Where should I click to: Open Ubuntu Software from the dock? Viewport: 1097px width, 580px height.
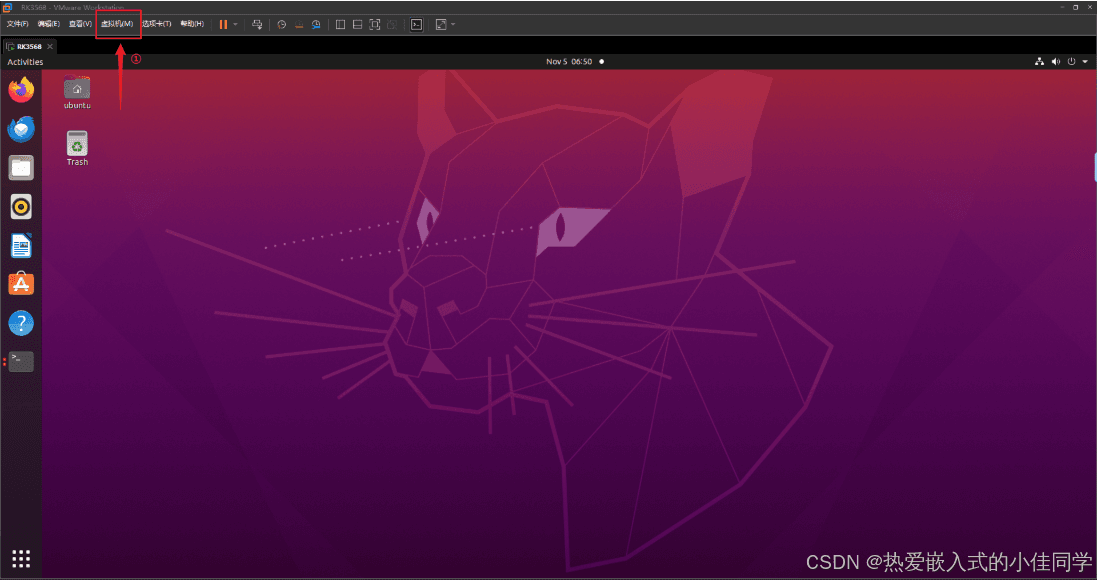click(x=21, y=284)
